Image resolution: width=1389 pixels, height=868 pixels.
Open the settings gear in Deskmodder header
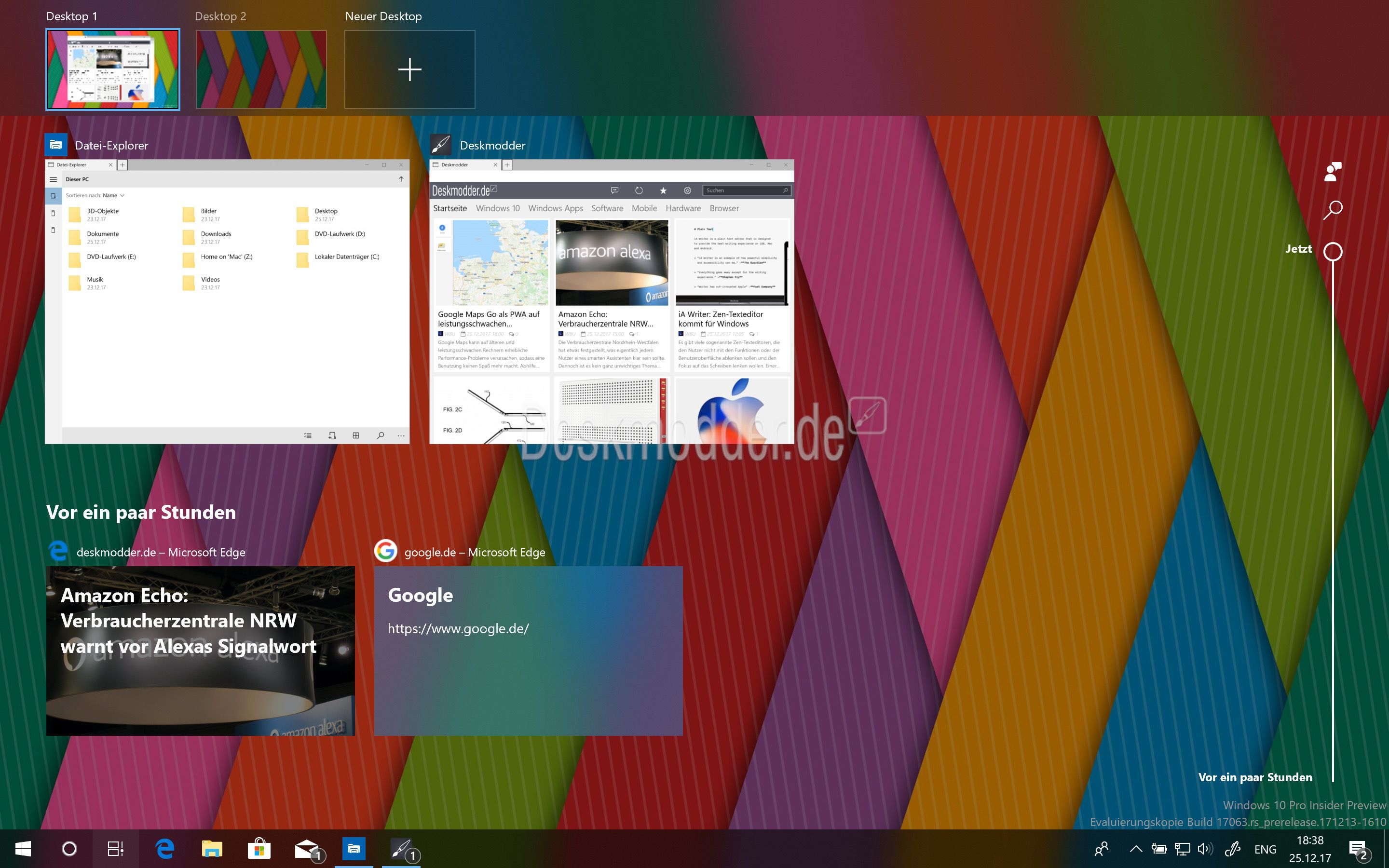click(688, 190)
